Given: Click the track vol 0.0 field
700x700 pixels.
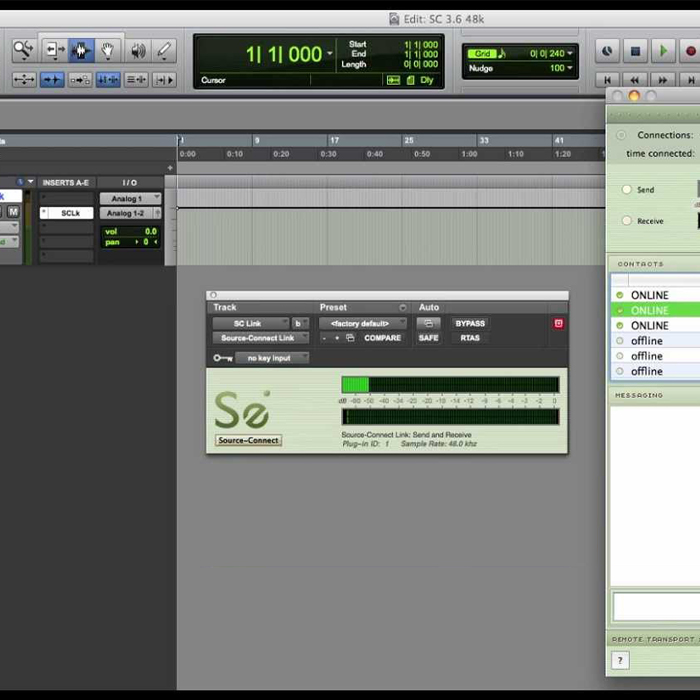Looking at the screenshot, I should tap(130, 231).
